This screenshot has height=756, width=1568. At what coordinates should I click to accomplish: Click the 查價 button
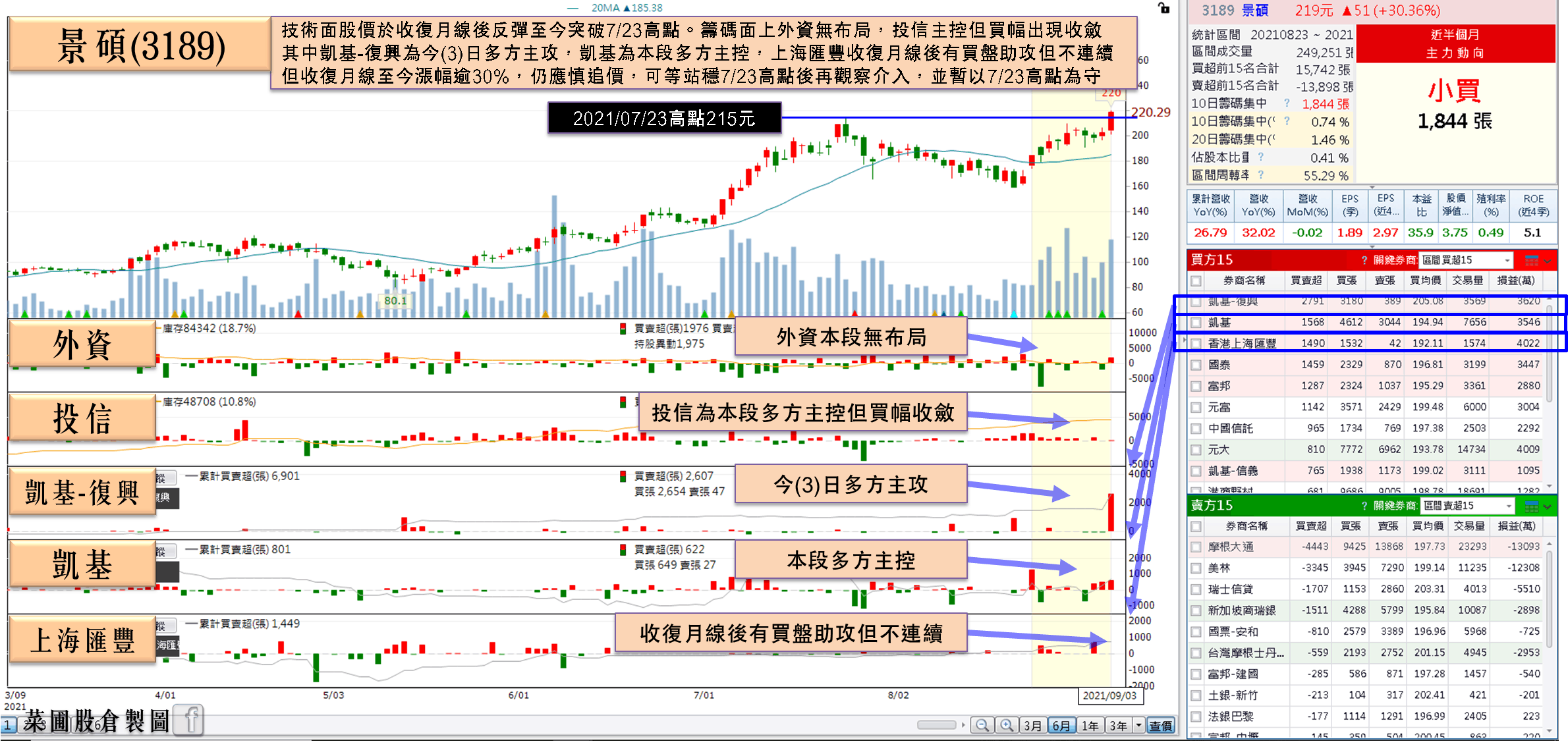click(1161, 725)
